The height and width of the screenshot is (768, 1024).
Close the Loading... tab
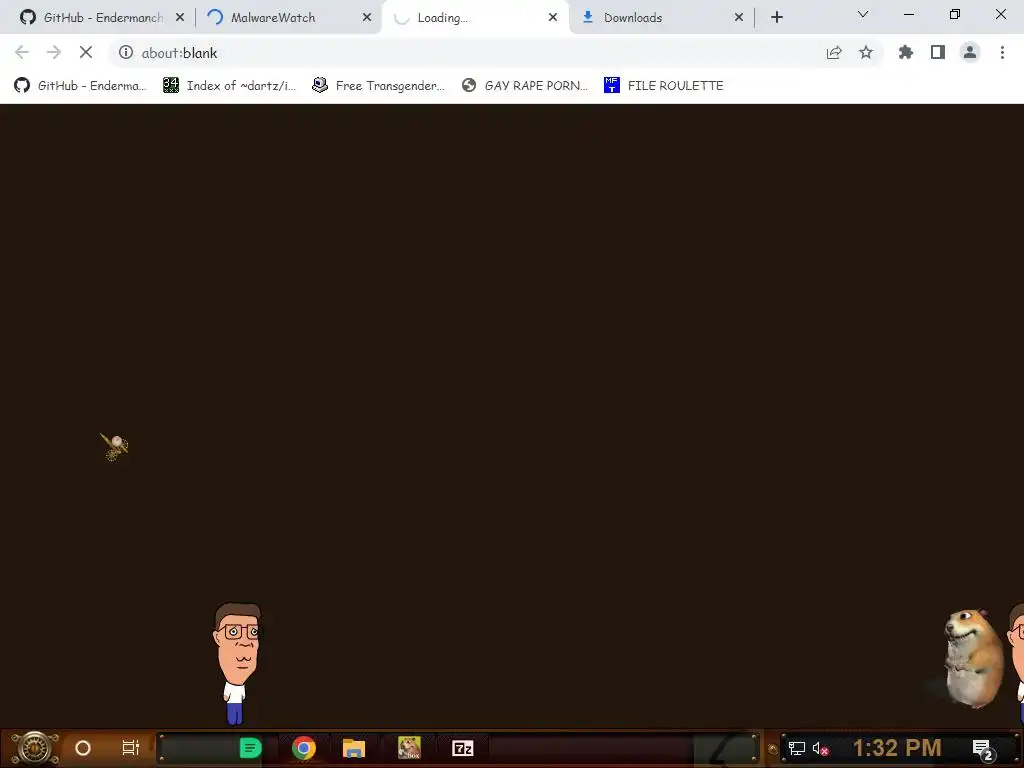[553, 18]
